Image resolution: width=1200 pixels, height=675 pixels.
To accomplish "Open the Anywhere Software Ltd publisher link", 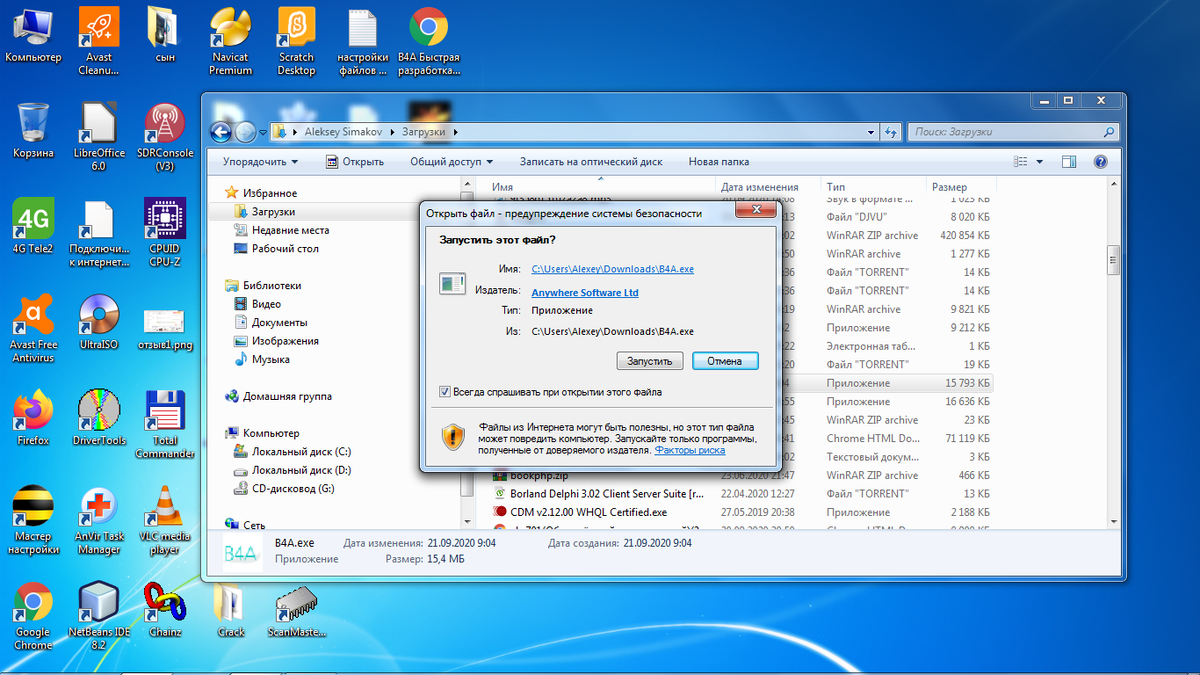I will click(x=585, y=293).
